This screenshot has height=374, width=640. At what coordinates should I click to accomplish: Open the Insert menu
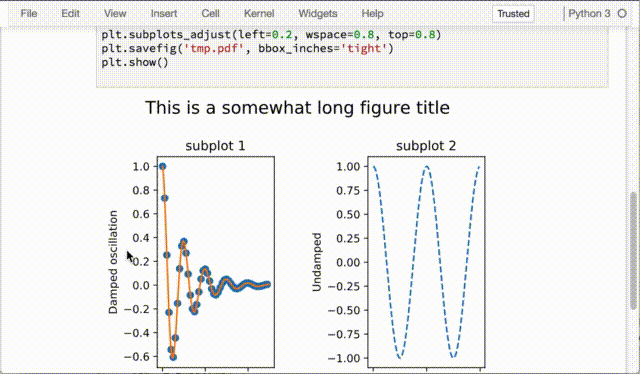pos(164,13)
